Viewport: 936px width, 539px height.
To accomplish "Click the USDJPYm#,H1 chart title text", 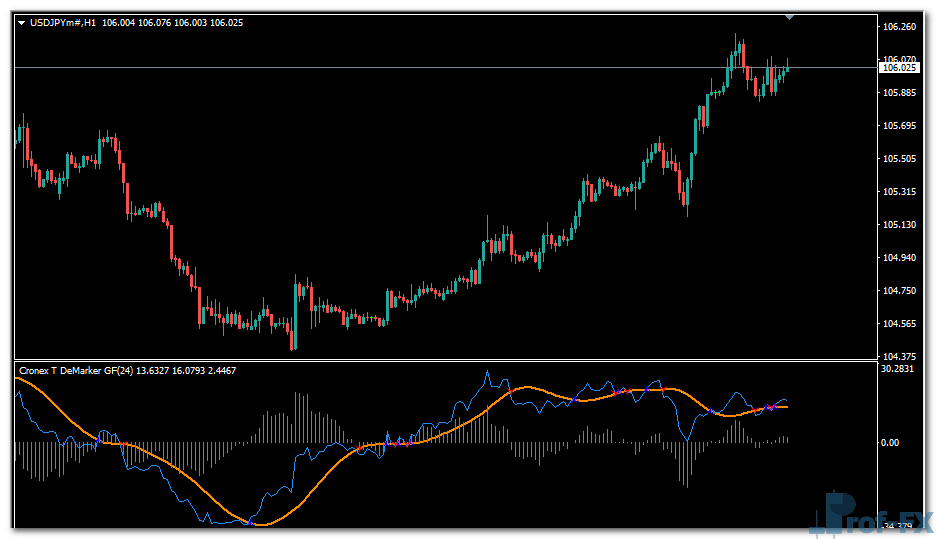I will [x=62, y=22].
